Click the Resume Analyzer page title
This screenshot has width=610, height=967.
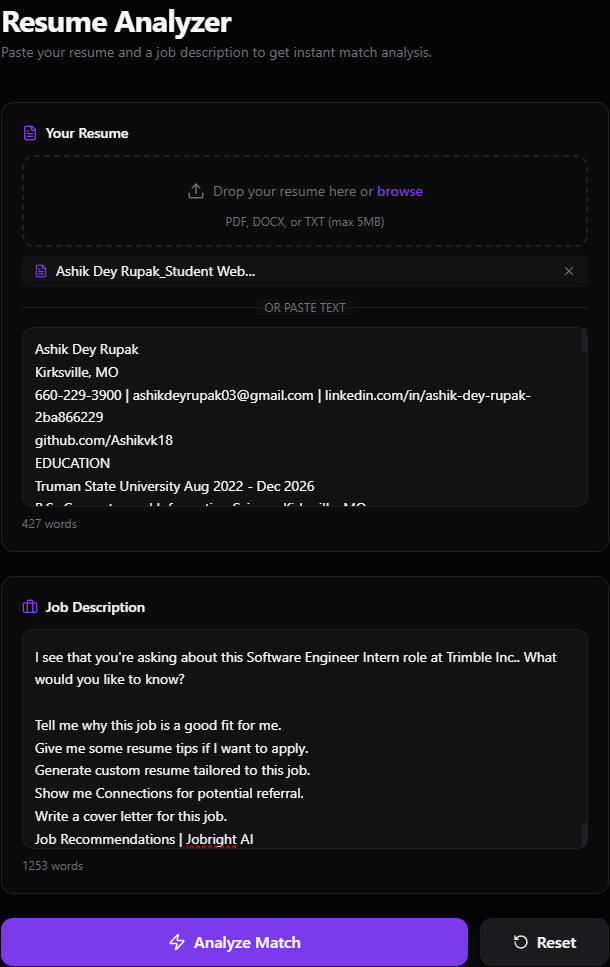click(x=117, y=22)
